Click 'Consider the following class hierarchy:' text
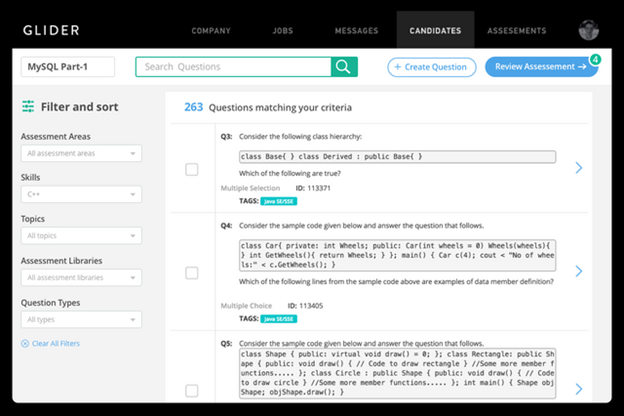Viewport: 624px width, 416px height. 300,137
